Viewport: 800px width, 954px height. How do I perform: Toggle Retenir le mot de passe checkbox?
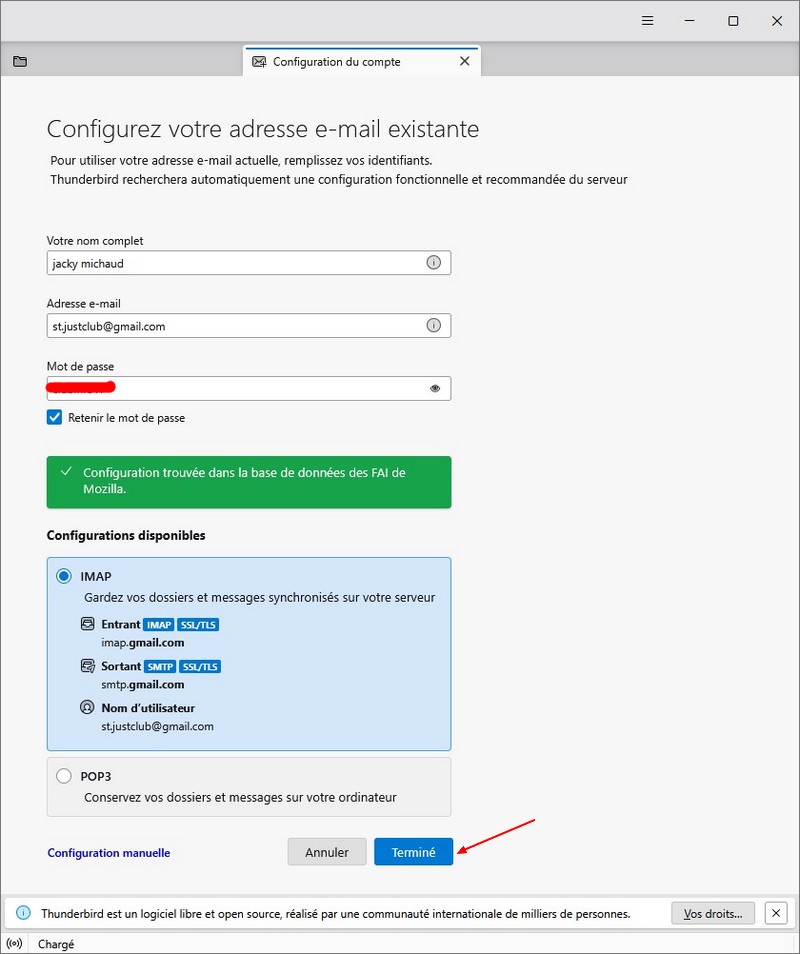pos(55,418)
